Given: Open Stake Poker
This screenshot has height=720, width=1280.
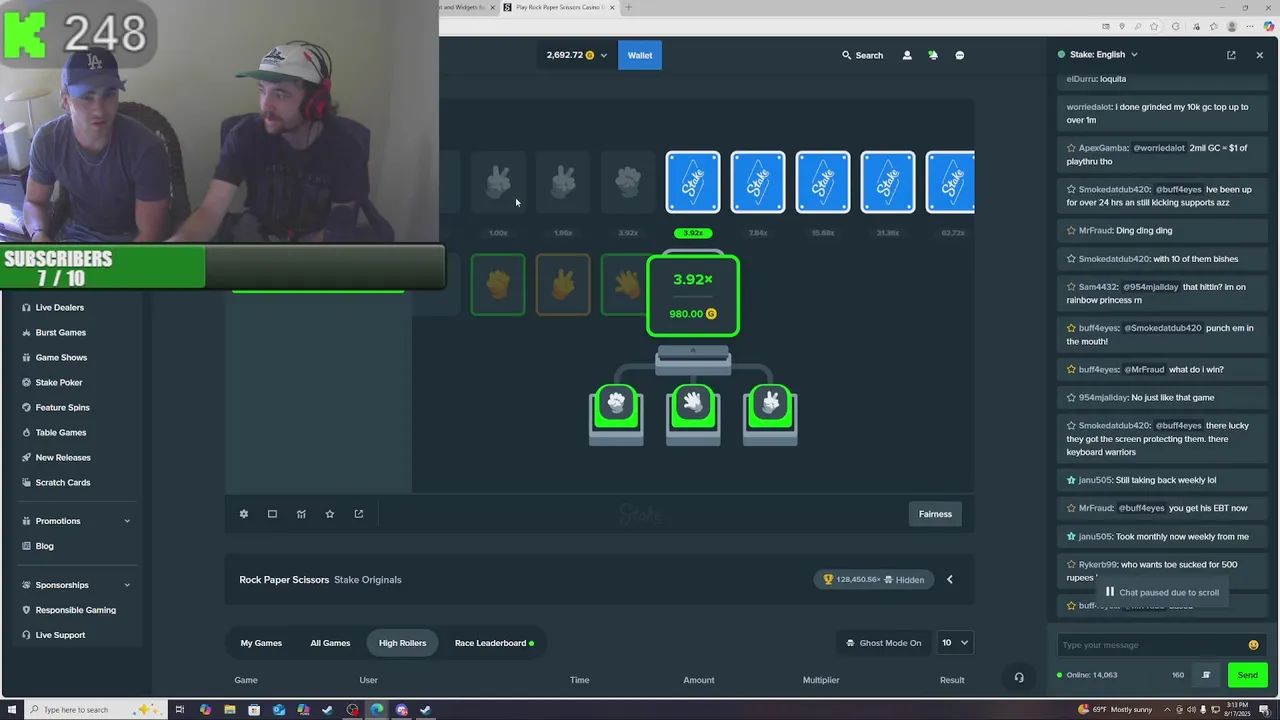Looking at the screenshot, I should [x=59, y=382].
